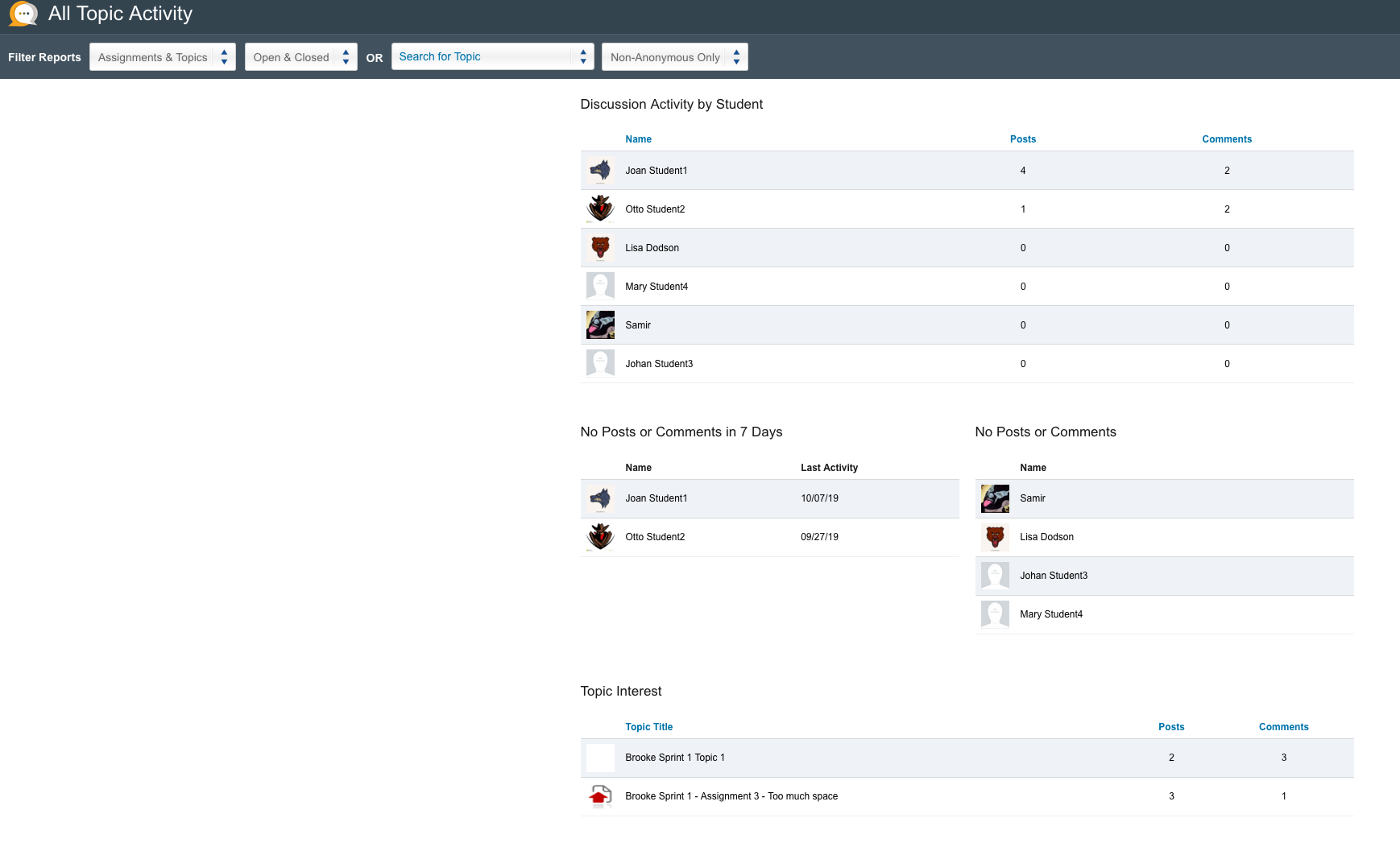
Task: Sort students by Name column header
Action: click(638, 139)
